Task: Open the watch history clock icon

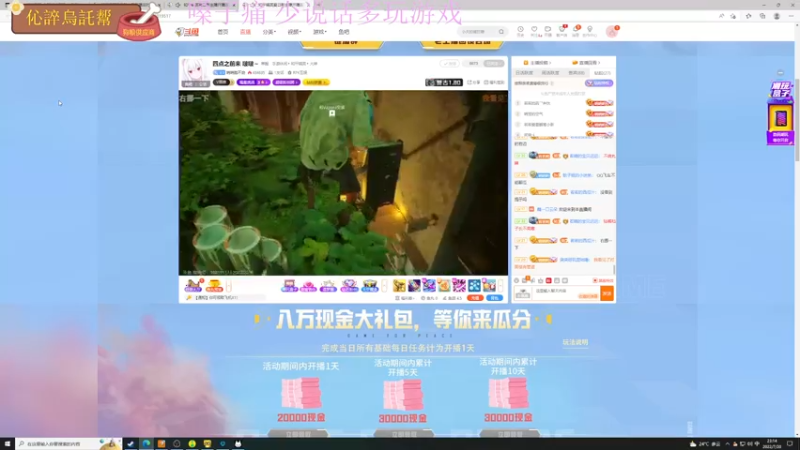Action: (x=520, y=31)
